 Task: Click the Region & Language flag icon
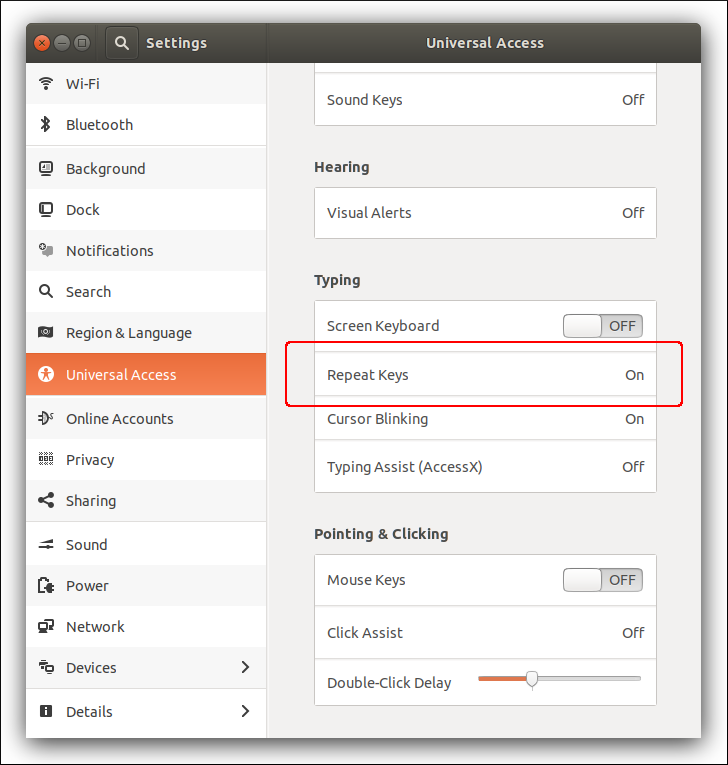click(46, 332)
